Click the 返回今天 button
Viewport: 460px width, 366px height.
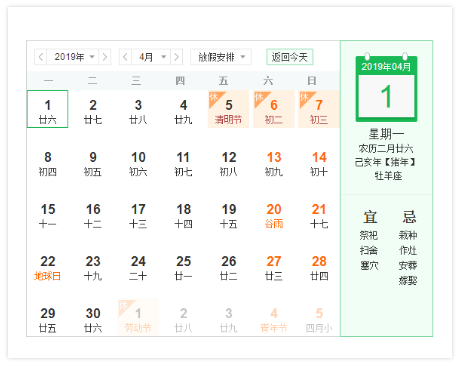pyautogui.click(x=290, y=57)
